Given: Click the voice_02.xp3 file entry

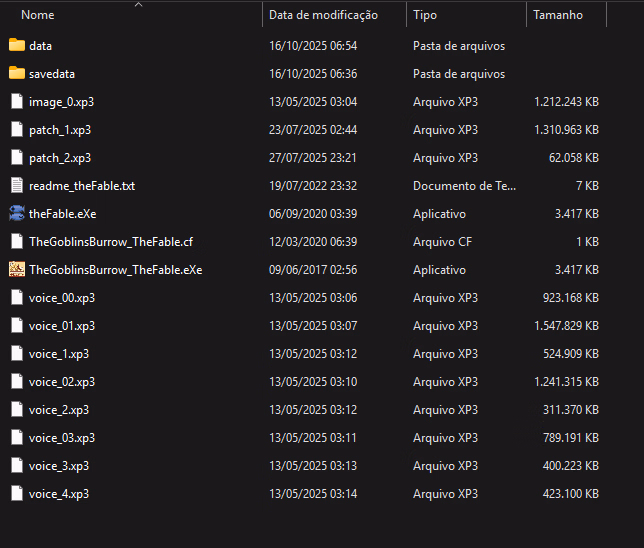Looking at the screenshot, I should coord(62,382).
